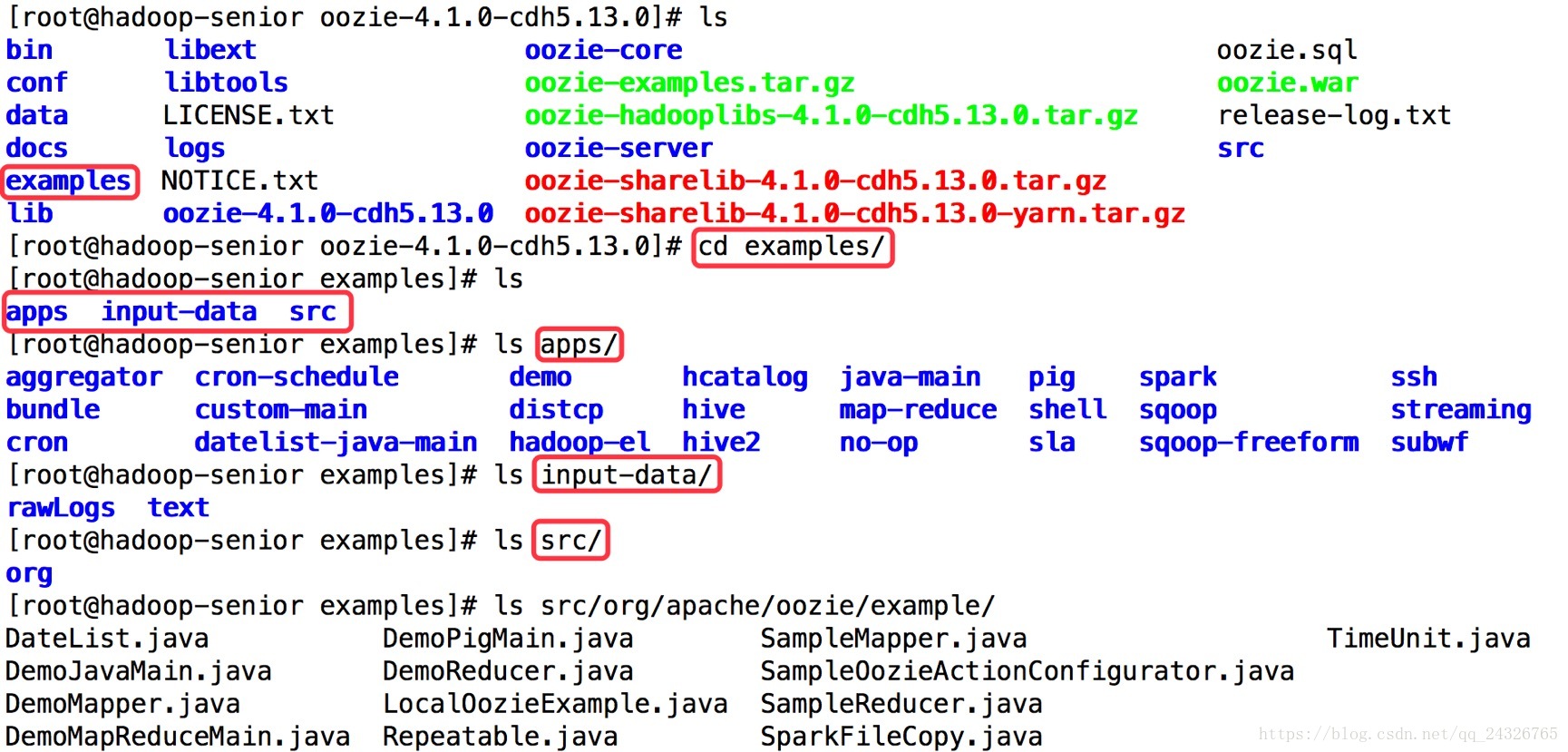Viewport: 1568px width, 752px height.
Task: Click the 'SampleMapper.java' file name
Action: (893, 638)
